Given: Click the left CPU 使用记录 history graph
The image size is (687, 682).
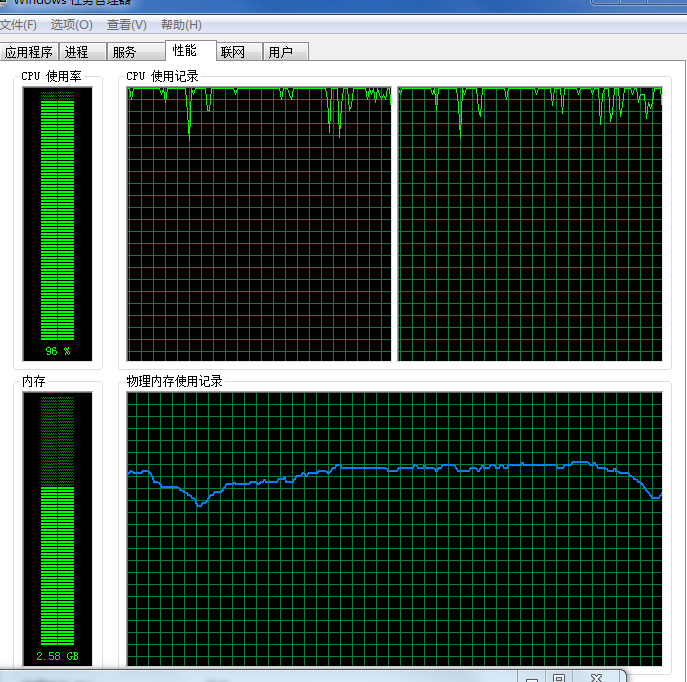Looking at the screenshot, I should point(259,224).
